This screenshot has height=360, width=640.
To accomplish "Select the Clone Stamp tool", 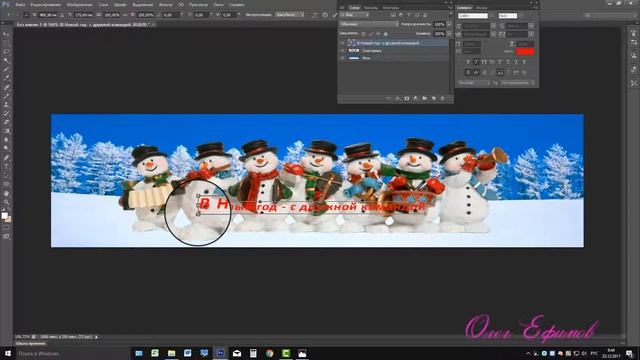I will tap(6, 104).
